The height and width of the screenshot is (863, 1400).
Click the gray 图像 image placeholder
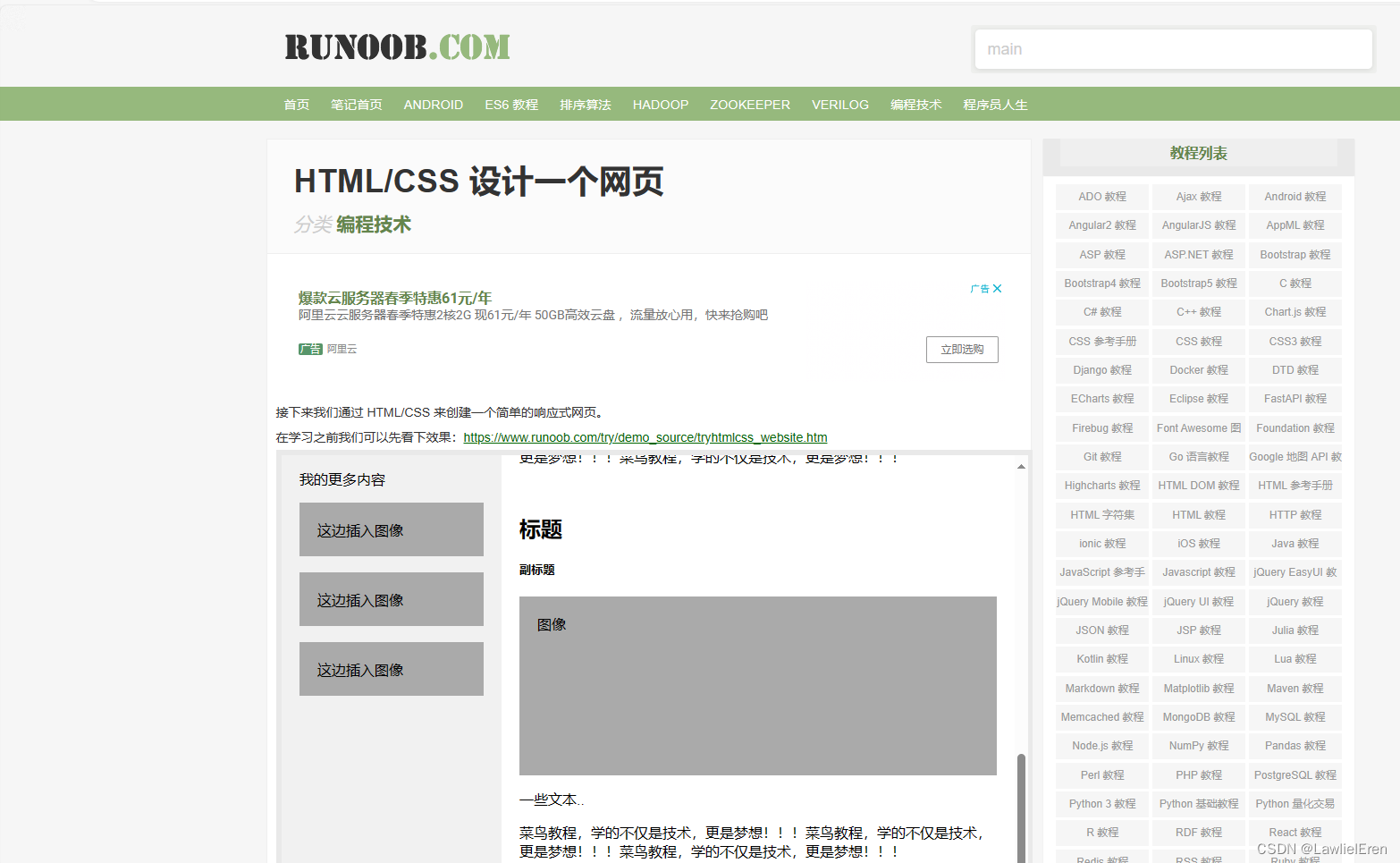pyautogui.click(x=756, y=685)
